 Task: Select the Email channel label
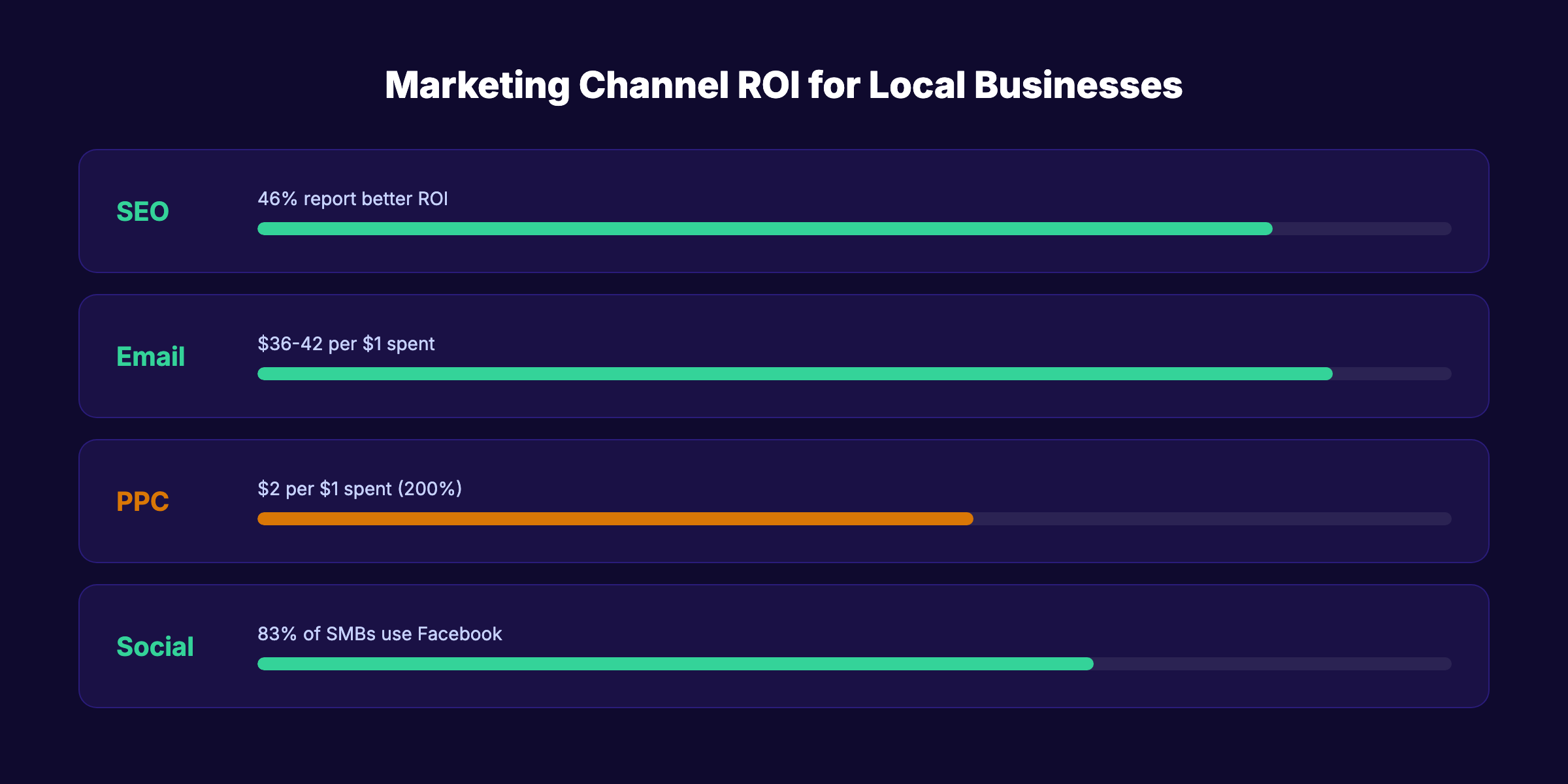[150, 356]
